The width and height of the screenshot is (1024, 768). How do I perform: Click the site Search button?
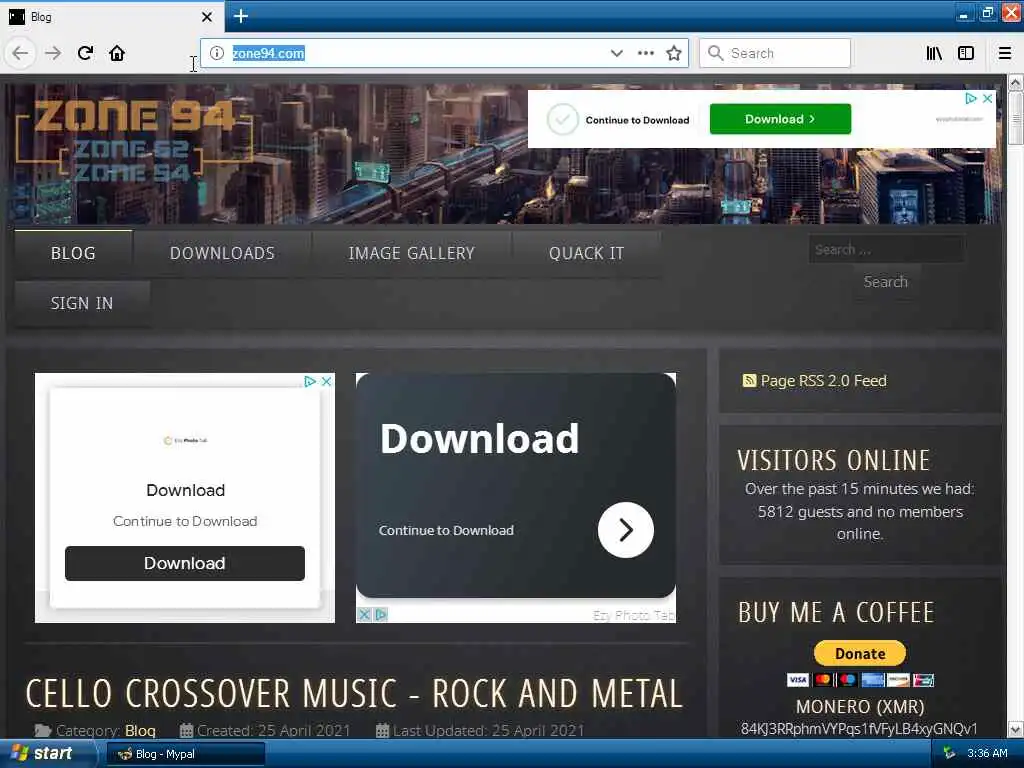tap(886, 282)
